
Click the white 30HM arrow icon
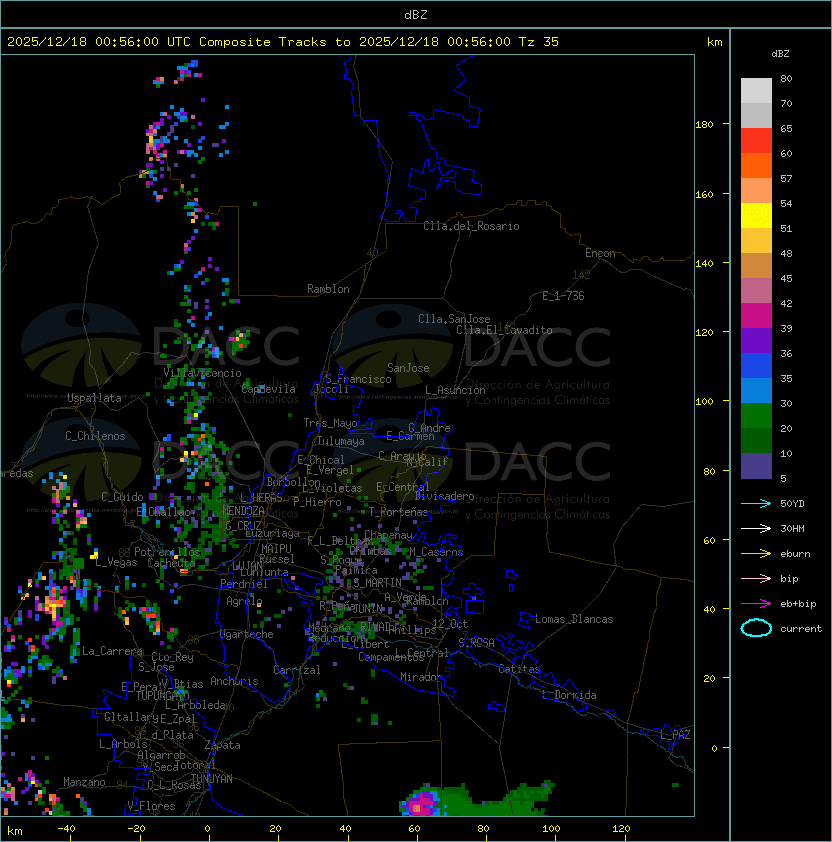(x=756, y=529)
